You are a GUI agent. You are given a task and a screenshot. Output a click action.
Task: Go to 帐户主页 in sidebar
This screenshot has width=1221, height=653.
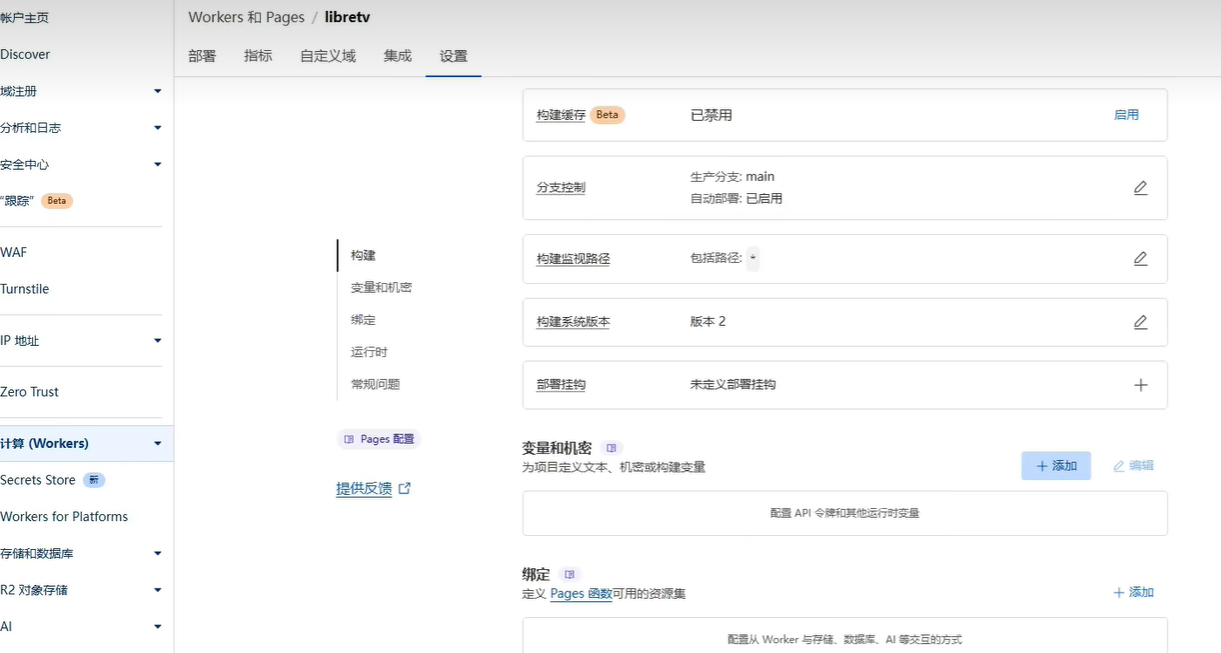(x=25, y=18)
